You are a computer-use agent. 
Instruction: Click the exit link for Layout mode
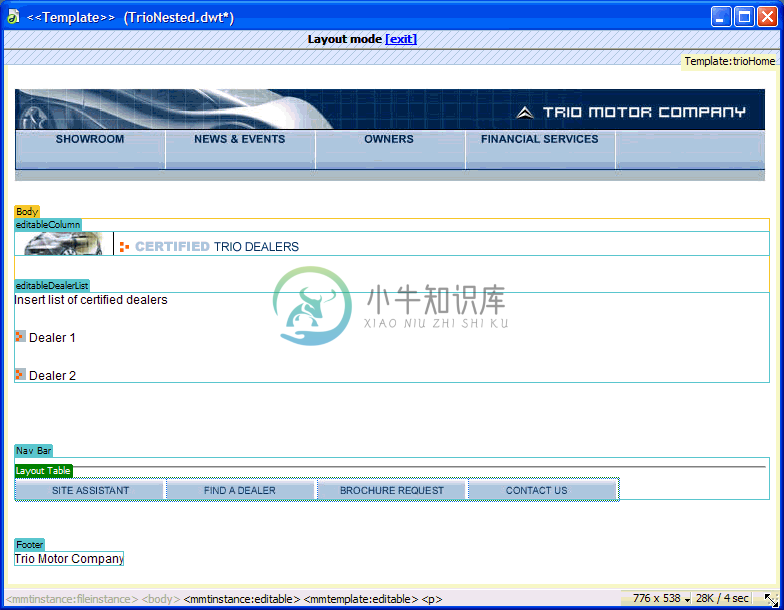click(401, 39)
